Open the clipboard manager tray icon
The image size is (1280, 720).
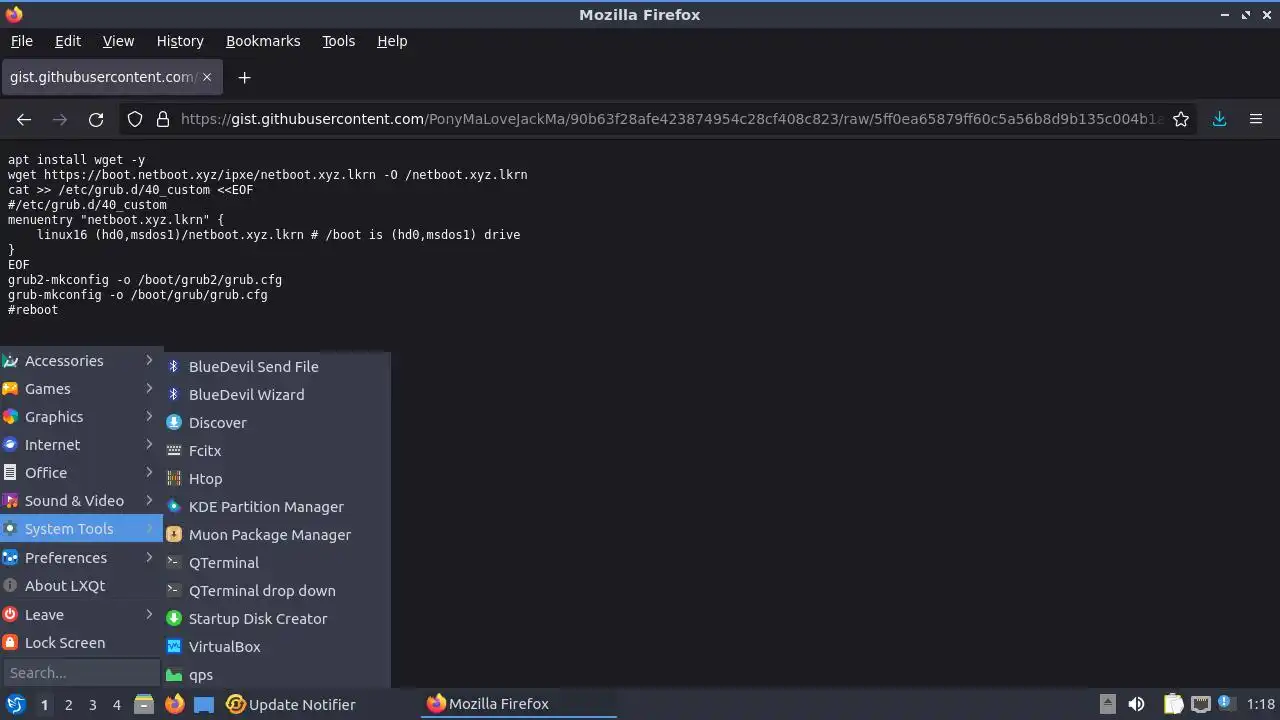(1174, 704)
